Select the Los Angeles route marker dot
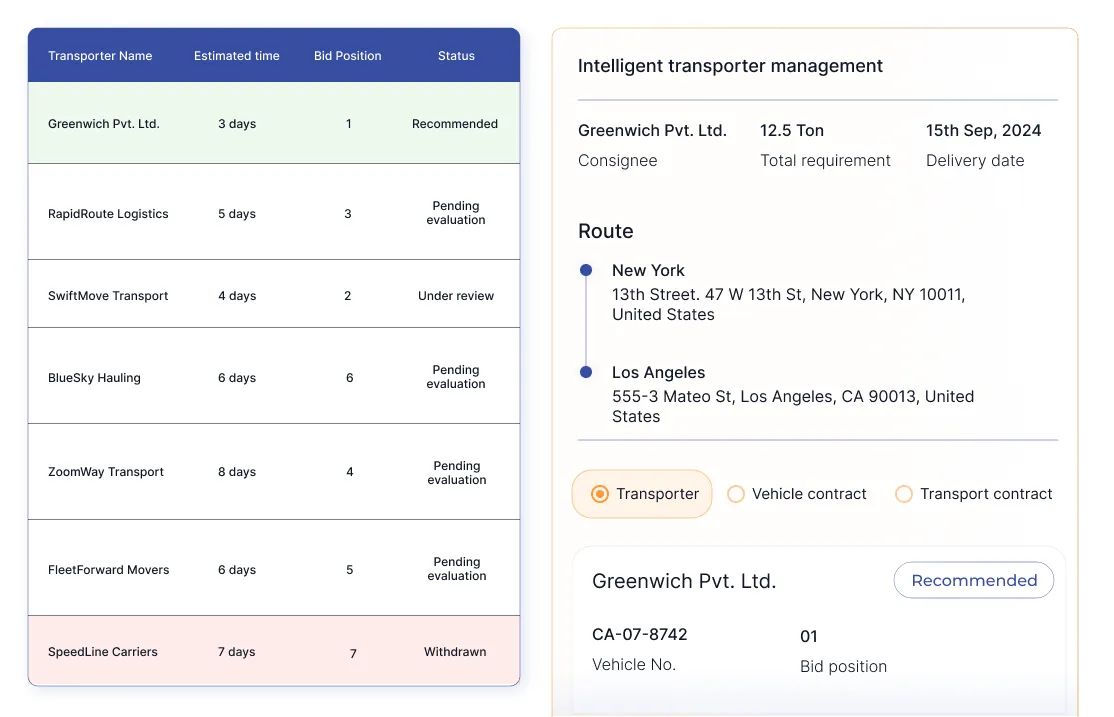Viewport: 1114px width, 717px height. [585, 371]
